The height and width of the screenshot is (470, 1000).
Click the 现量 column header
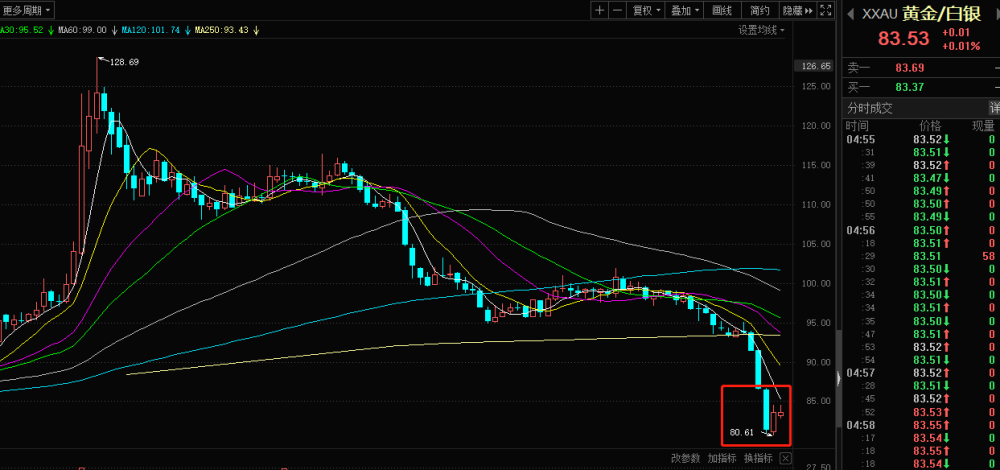(x=983, y=126)
